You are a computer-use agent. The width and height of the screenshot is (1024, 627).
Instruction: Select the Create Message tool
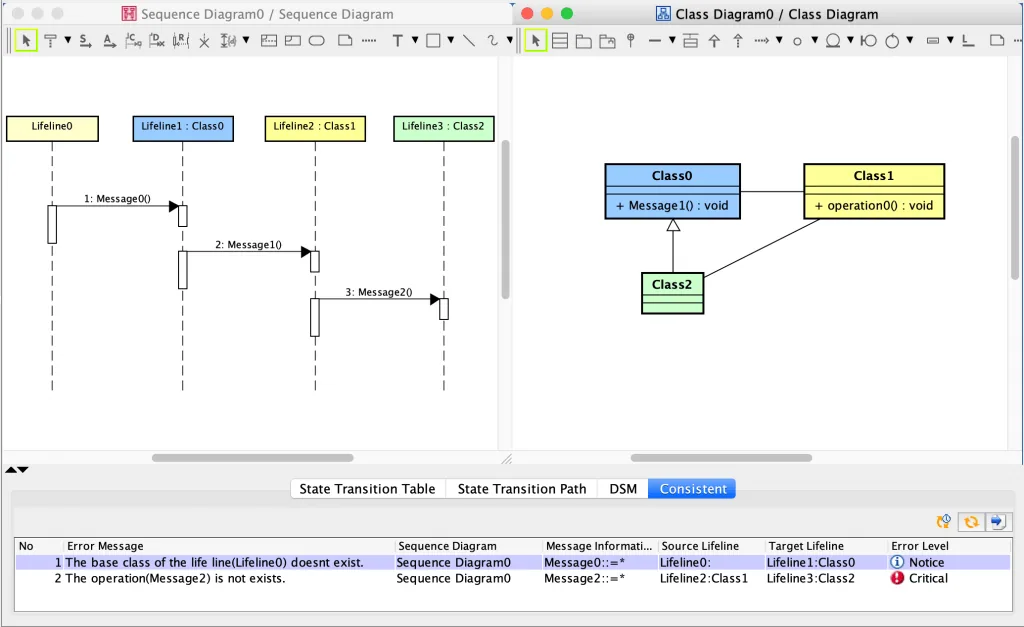click(133, 40)
